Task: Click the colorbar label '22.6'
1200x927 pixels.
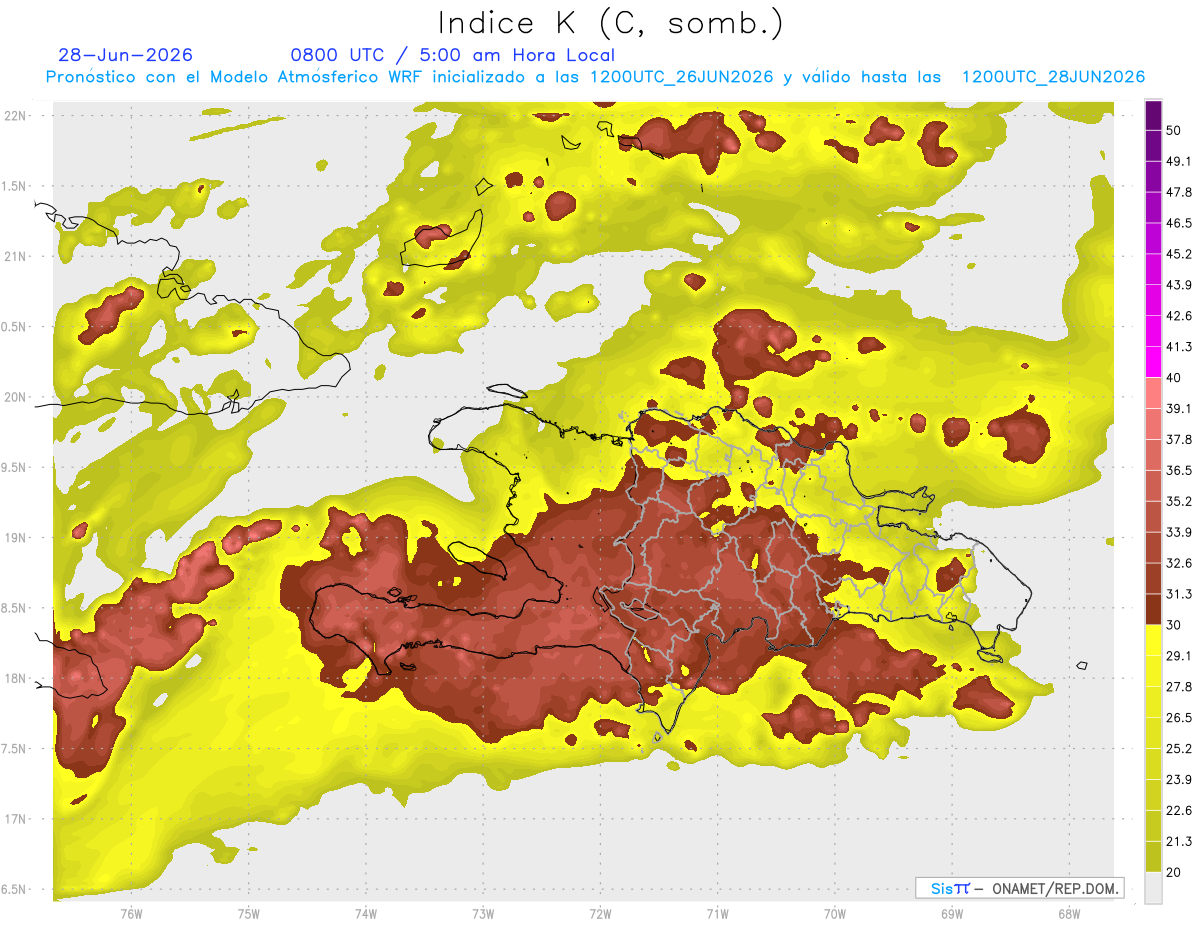Action: coord(1179,811)
